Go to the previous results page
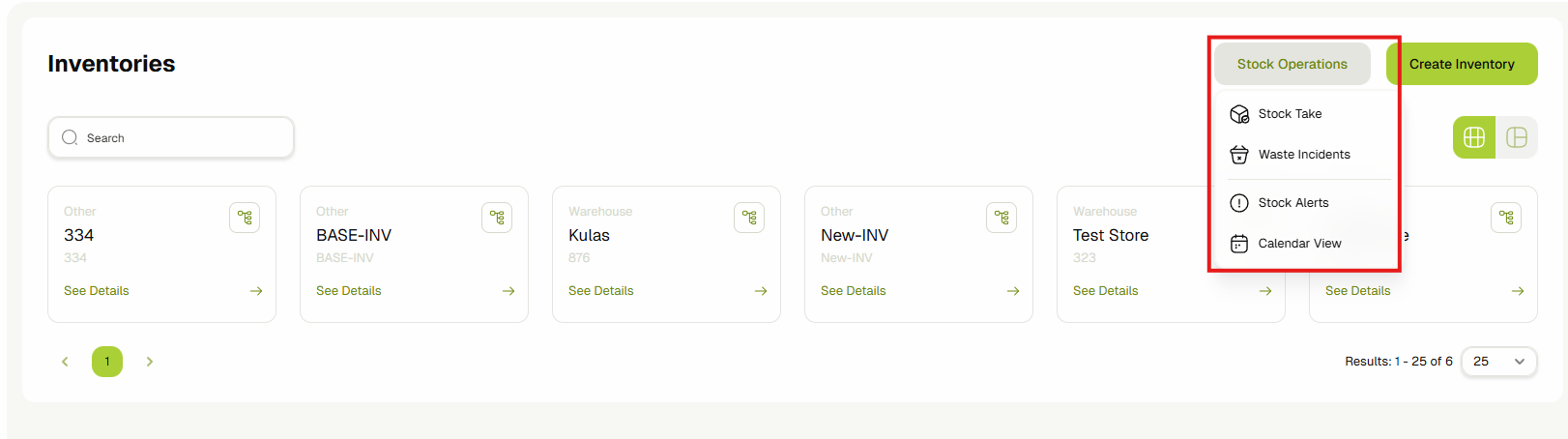 (65, 362)
